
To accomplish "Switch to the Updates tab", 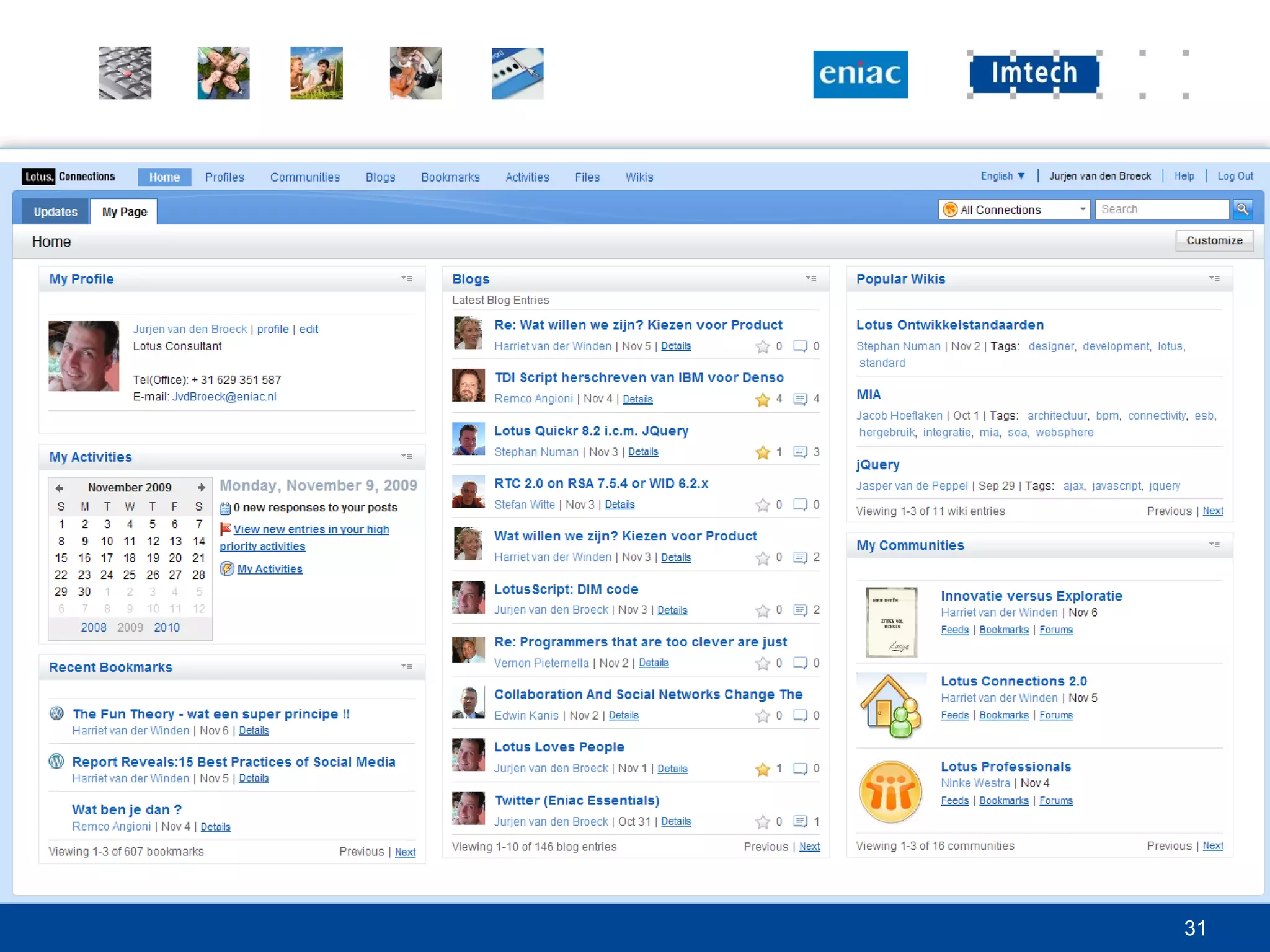I will pyautogui.click(x=55, y=212).
